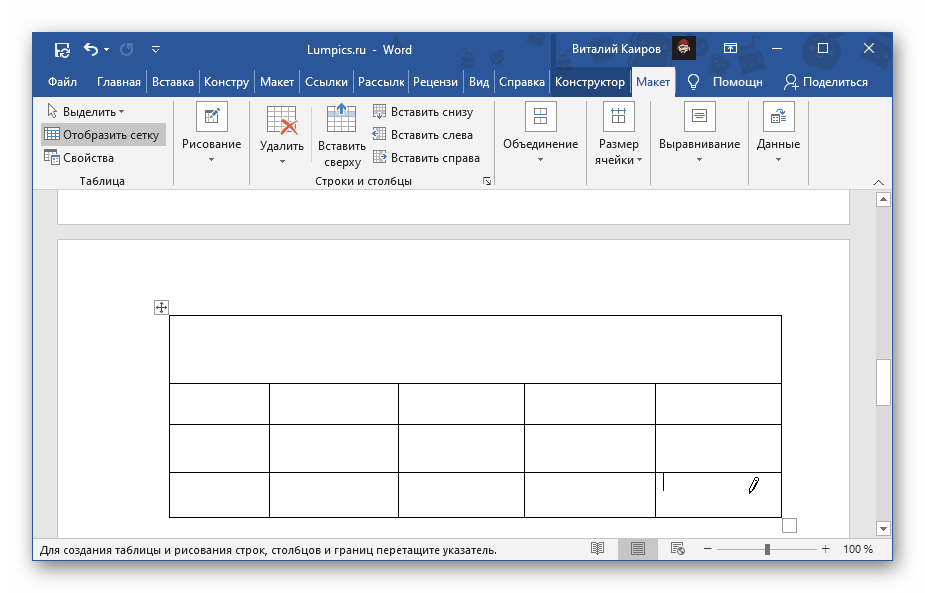Collapse the ribbon with the chevron
Image resolution: width=925 pixels, height=593 pixels.
pyautogui.click(x=878, y=182)
